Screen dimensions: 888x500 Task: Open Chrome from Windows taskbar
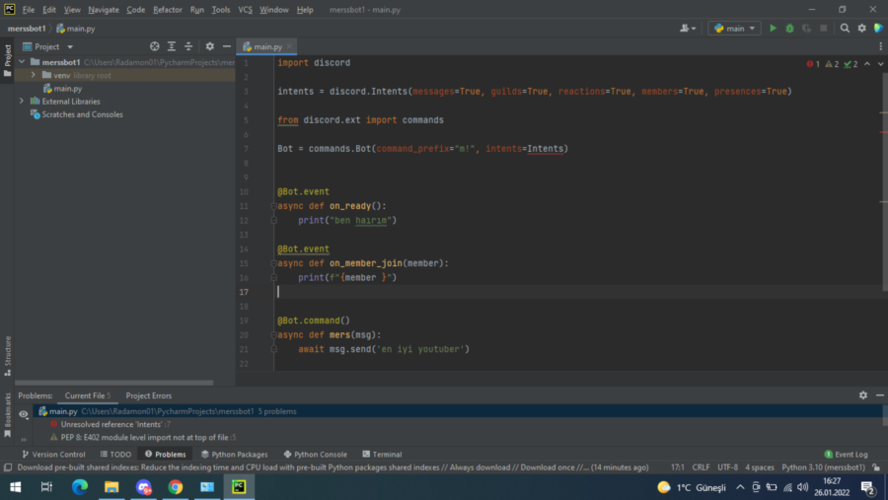tap(175, 487)
